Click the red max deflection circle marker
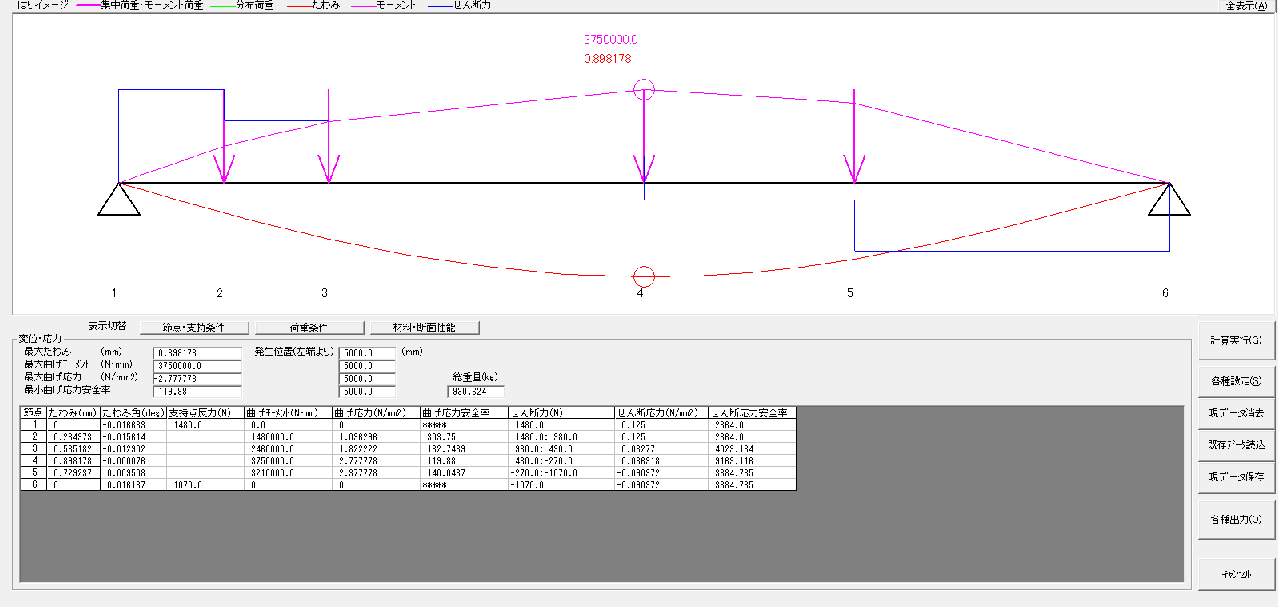The image size is (1278, 607). [644, 276]
